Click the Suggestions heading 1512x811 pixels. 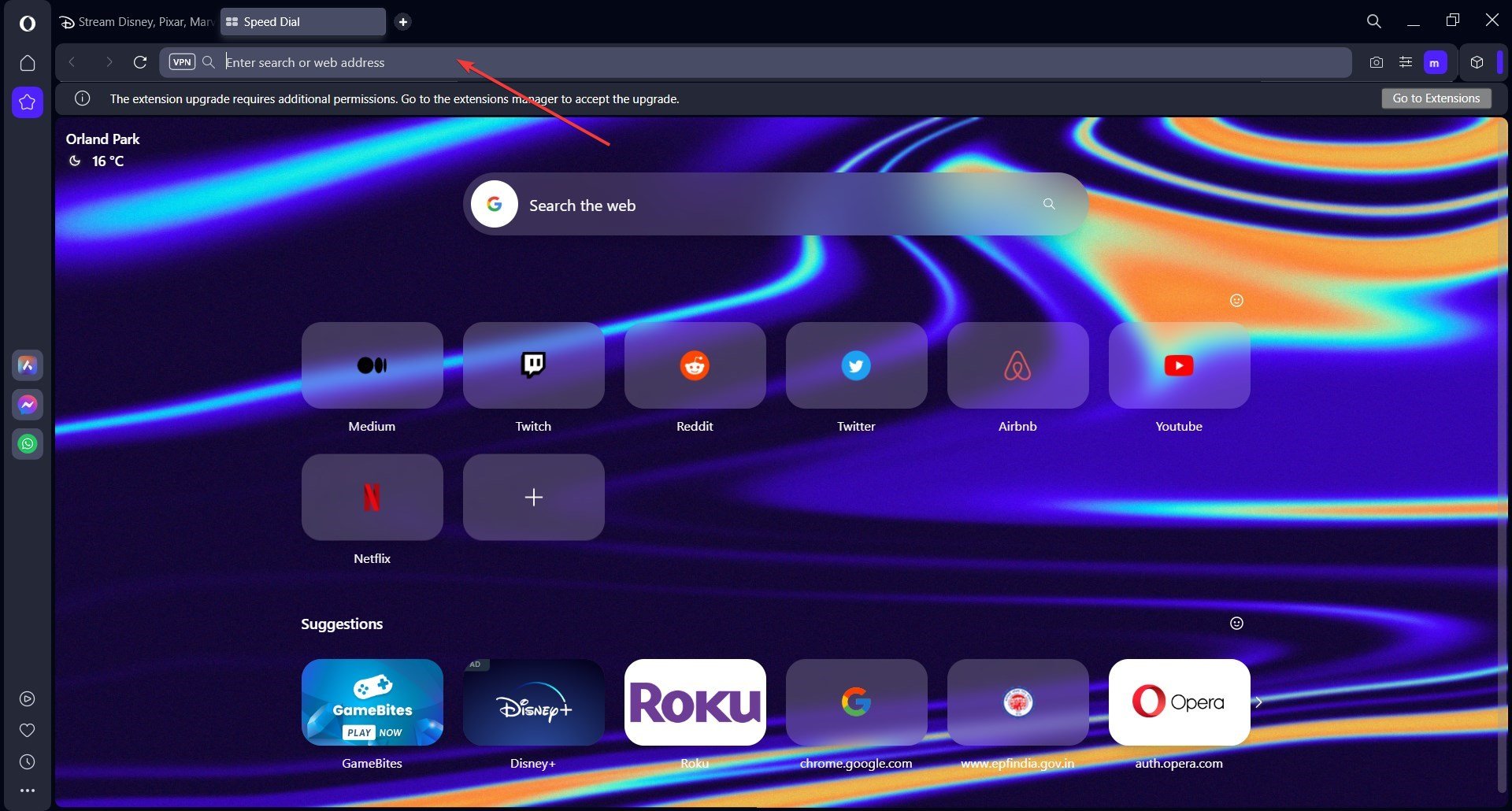point(342,624)
